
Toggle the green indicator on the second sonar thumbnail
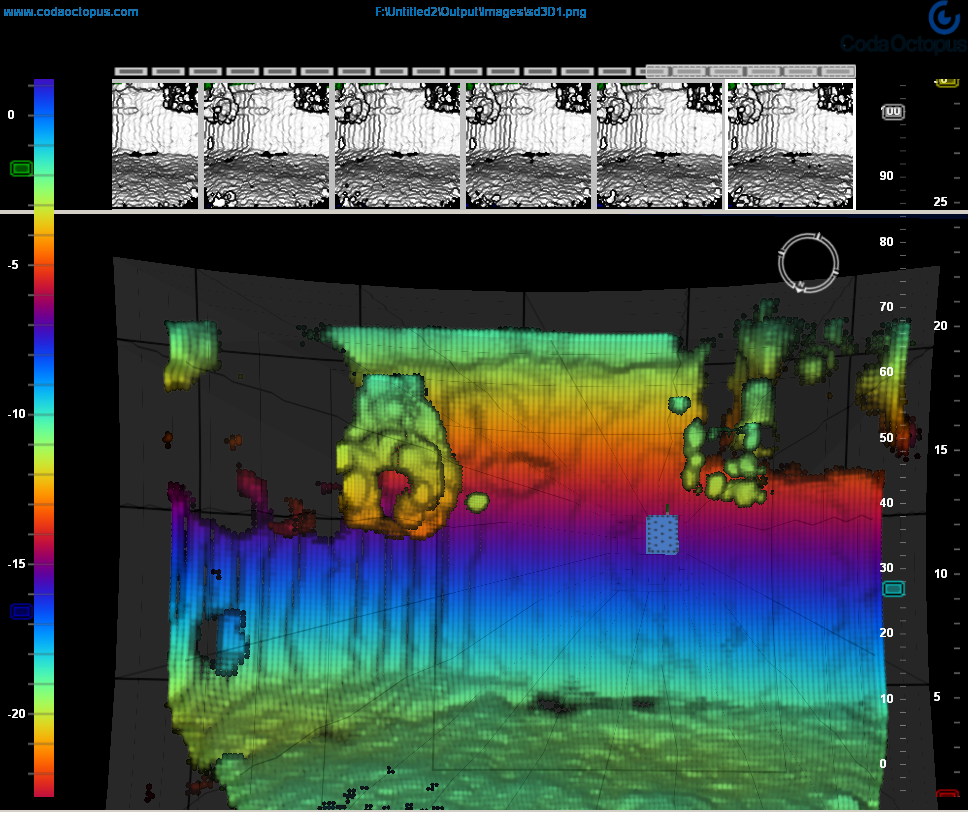(x=208, y=88)
